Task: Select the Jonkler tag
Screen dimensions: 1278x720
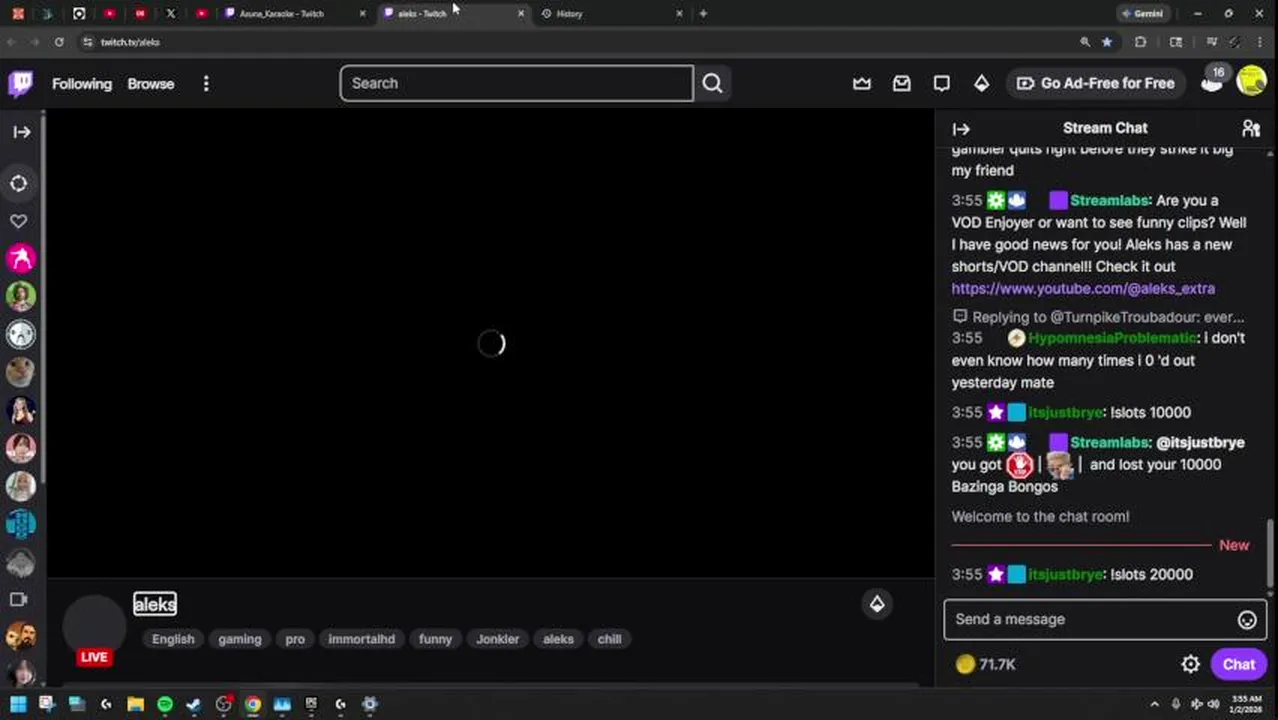Action: [497, 639]
